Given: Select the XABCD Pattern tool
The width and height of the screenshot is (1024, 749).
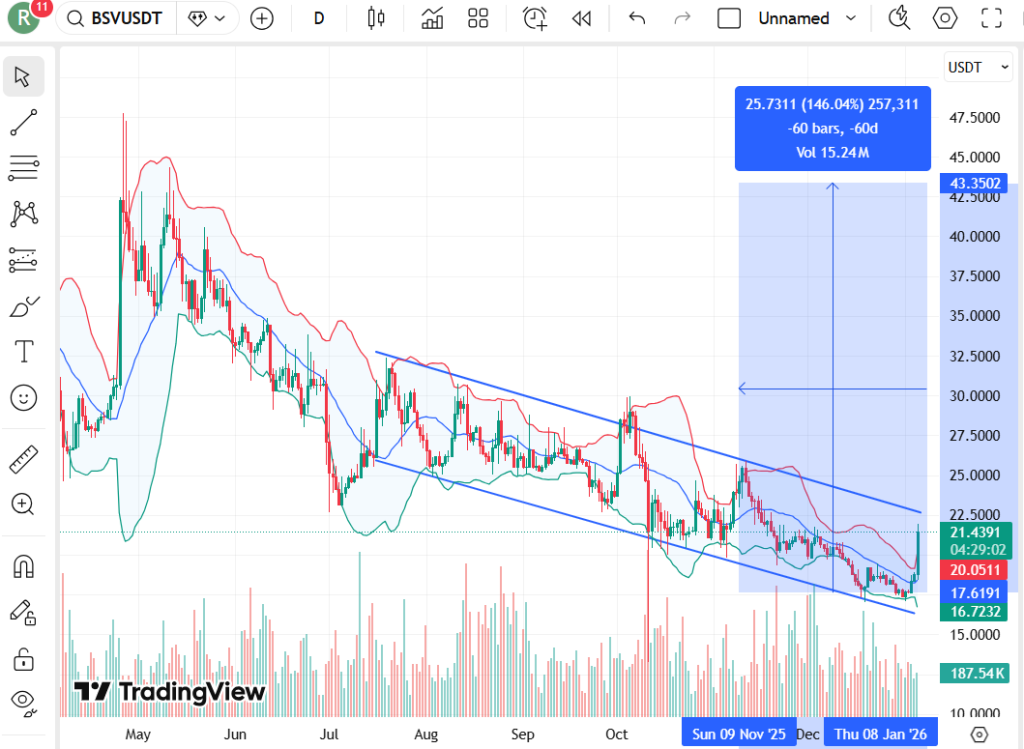Looking at the screenshot, I should tap(24, 213).
